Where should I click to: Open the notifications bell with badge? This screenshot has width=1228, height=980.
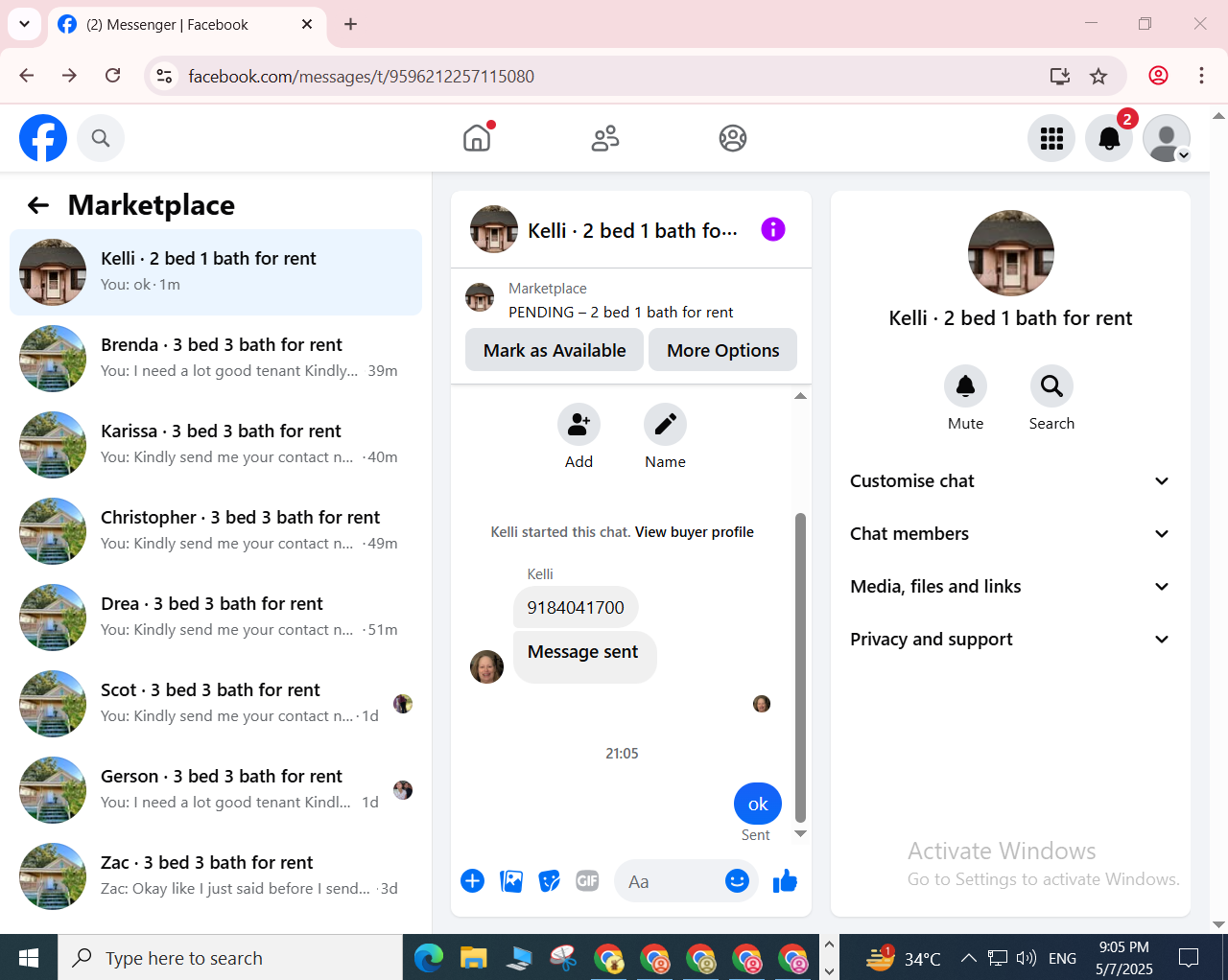coord(1109,138)
